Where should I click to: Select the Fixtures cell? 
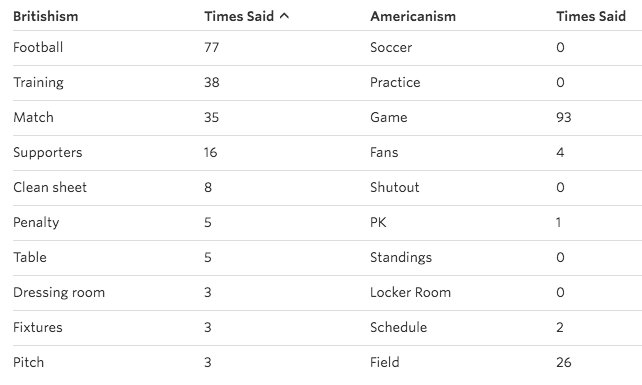pos(38,328)
